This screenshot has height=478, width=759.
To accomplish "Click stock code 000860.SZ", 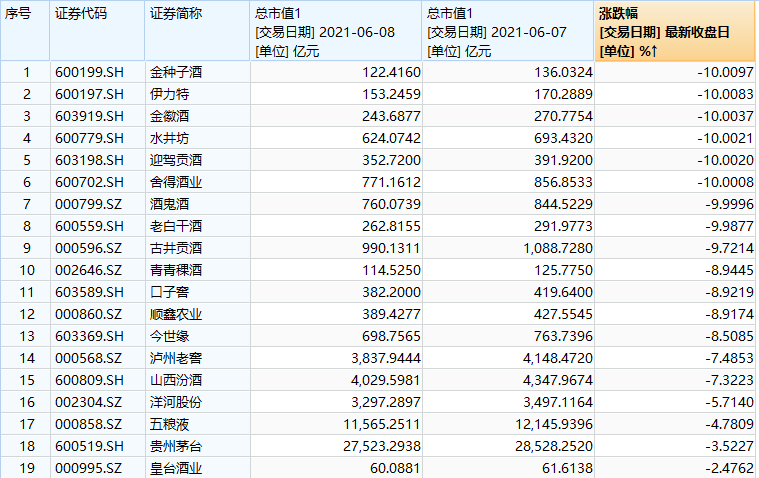I will [x=89, y=314].
